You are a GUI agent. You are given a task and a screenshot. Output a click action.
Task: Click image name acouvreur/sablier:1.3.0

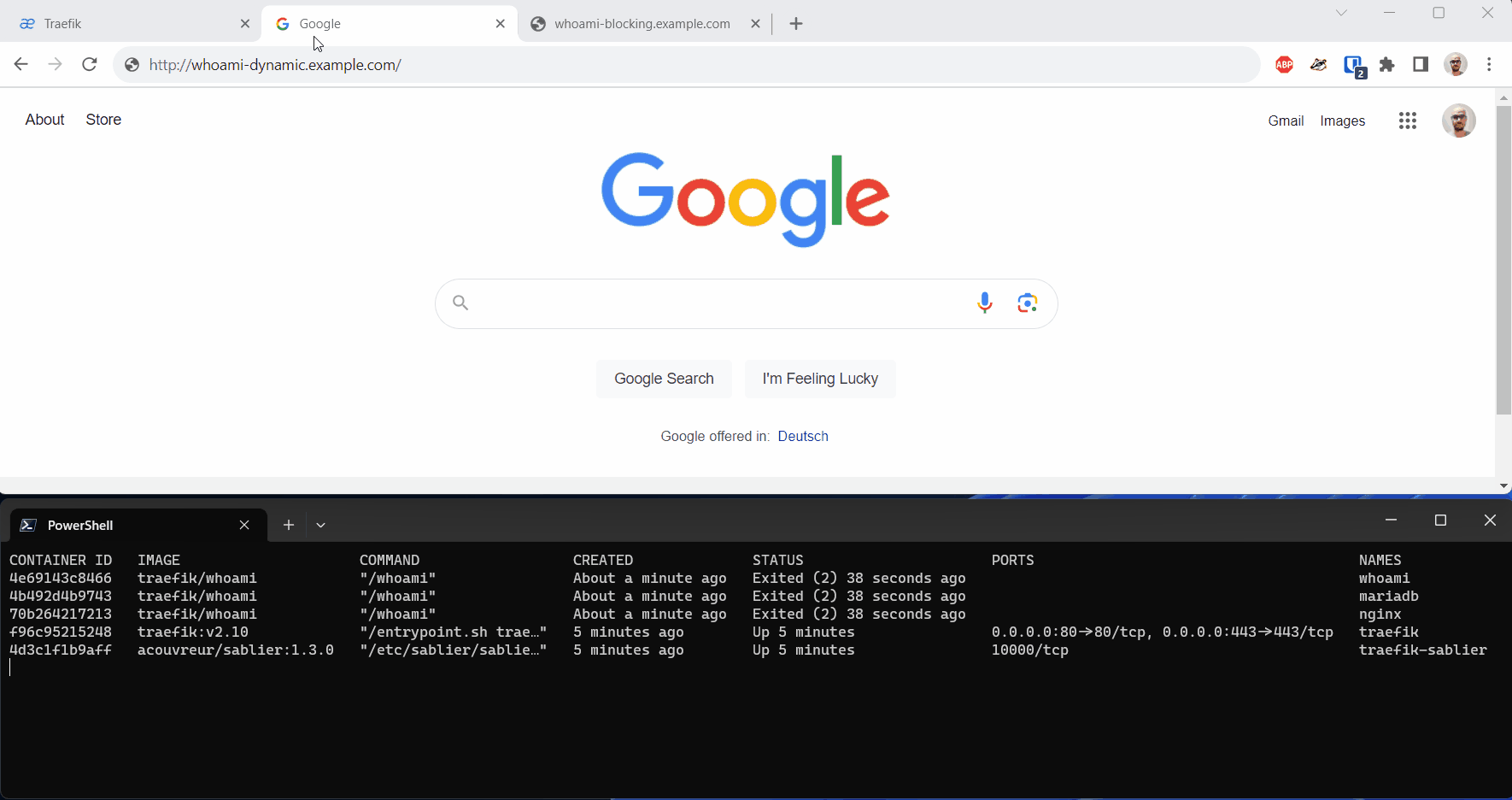(236, 650)
